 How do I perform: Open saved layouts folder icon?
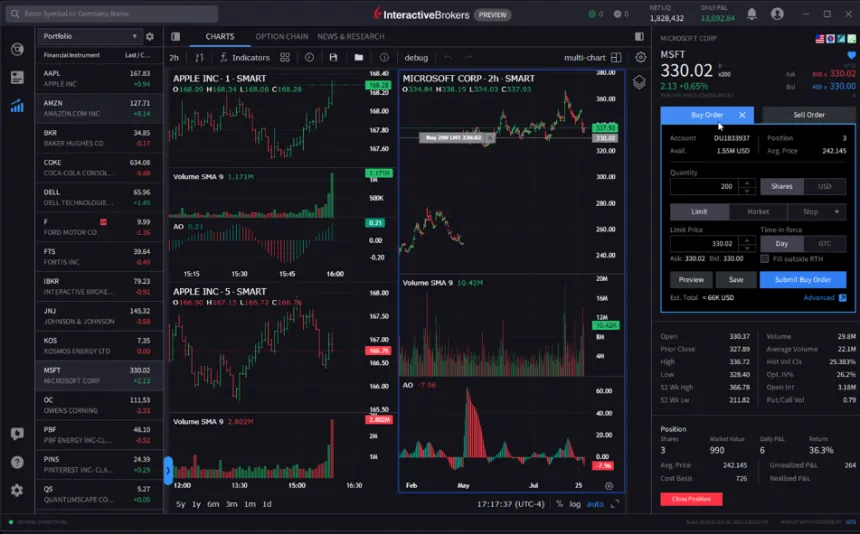tap(358, 58)
